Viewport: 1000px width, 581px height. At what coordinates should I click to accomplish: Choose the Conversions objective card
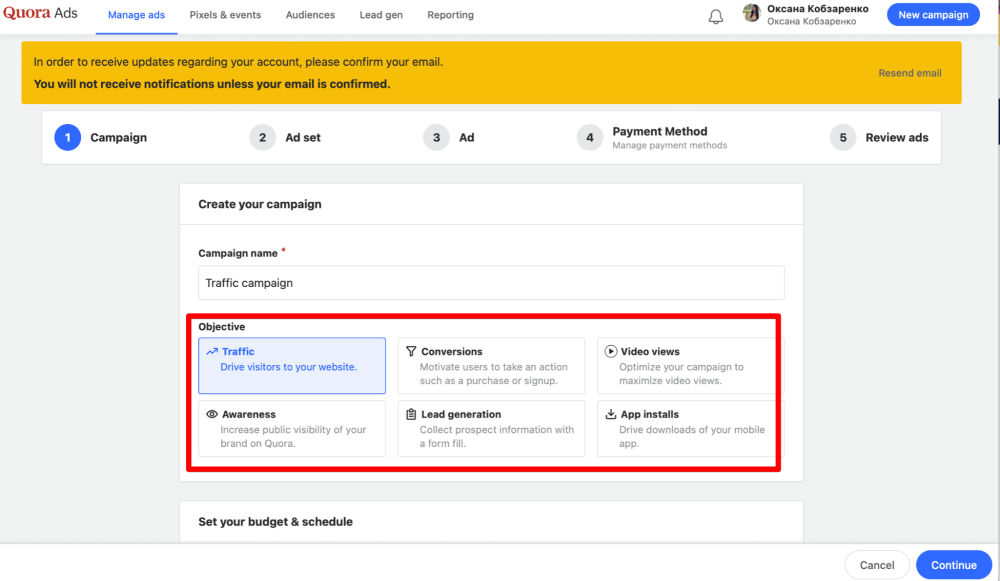(x=491, y=365)
